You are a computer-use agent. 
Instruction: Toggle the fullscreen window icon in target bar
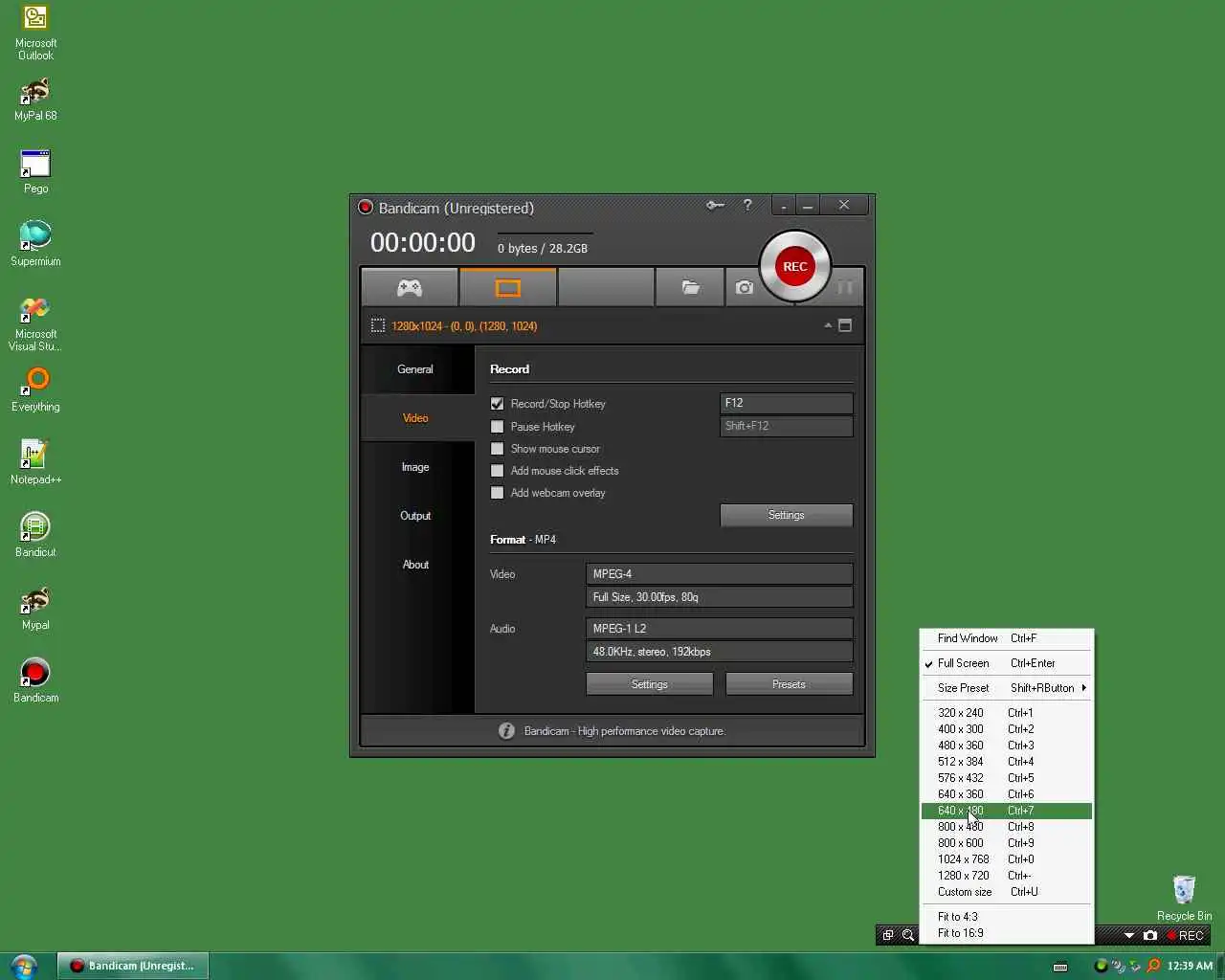pyautogui.click(x=845, y=325)
